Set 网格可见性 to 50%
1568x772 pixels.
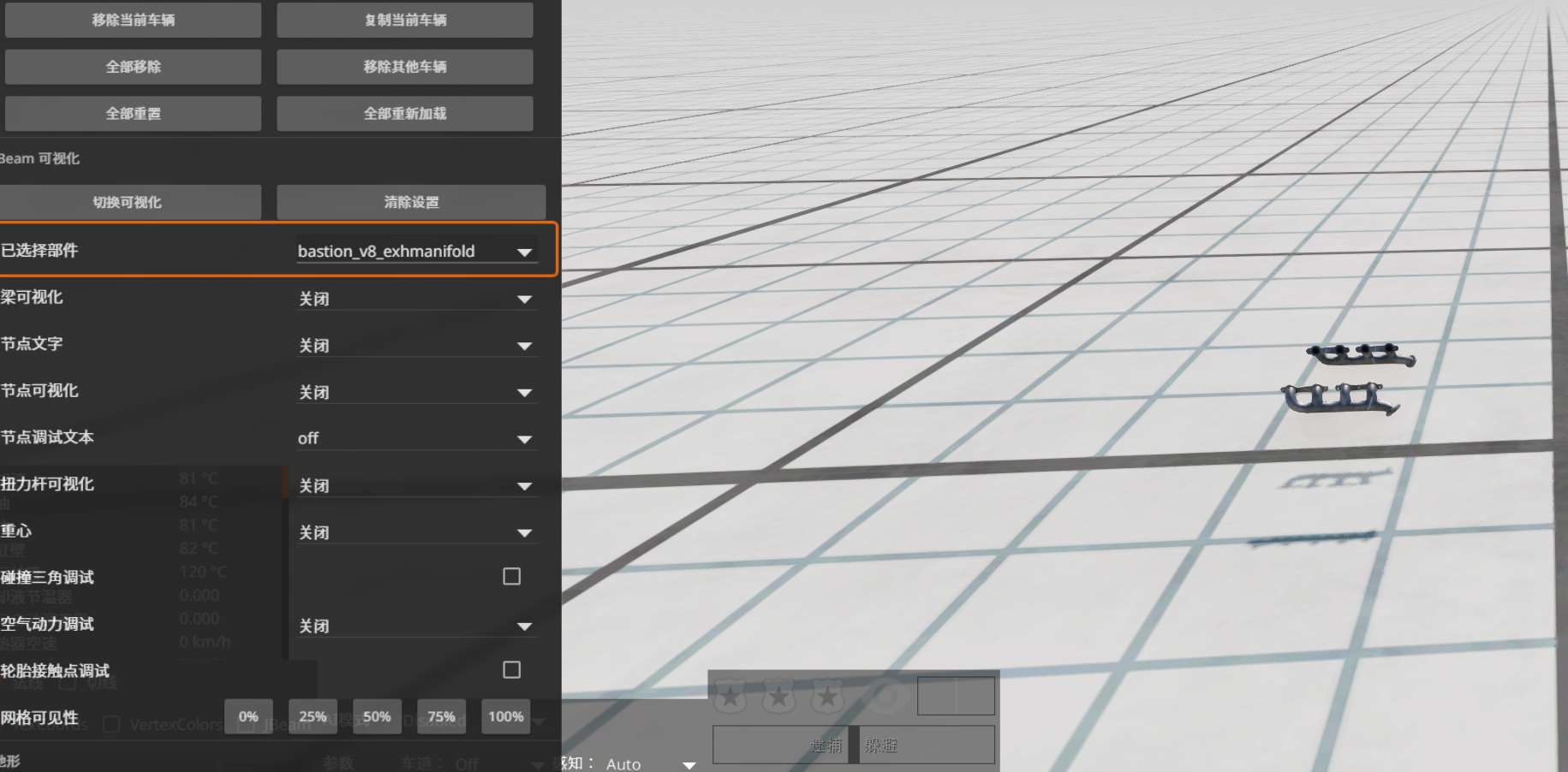pos(377,716)
